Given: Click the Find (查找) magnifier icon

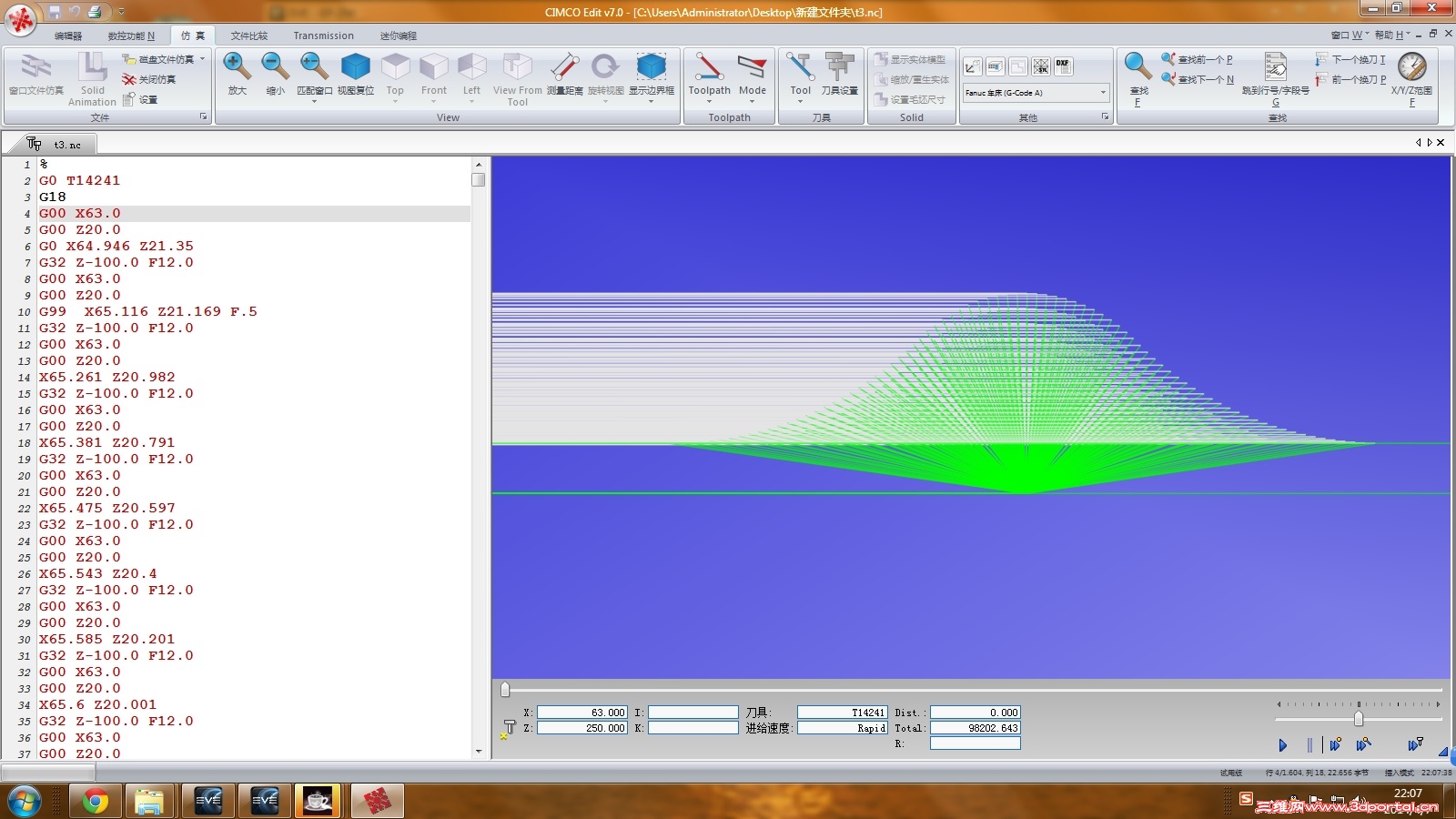Looking at the screenshot, I should pyautogui.click(x=1137, y=66).
